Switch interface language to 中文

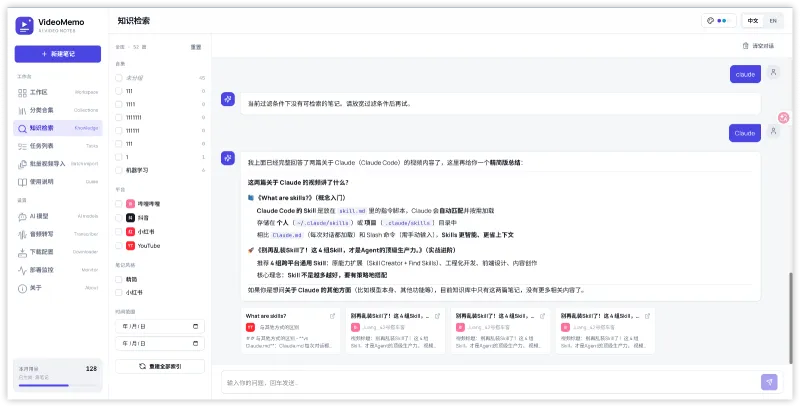click(x=753, y=21)
